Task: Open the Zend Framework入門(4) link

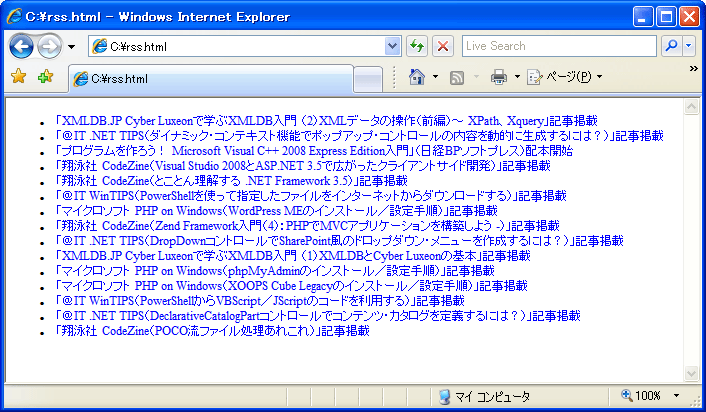Action: [x=307, y=226]
